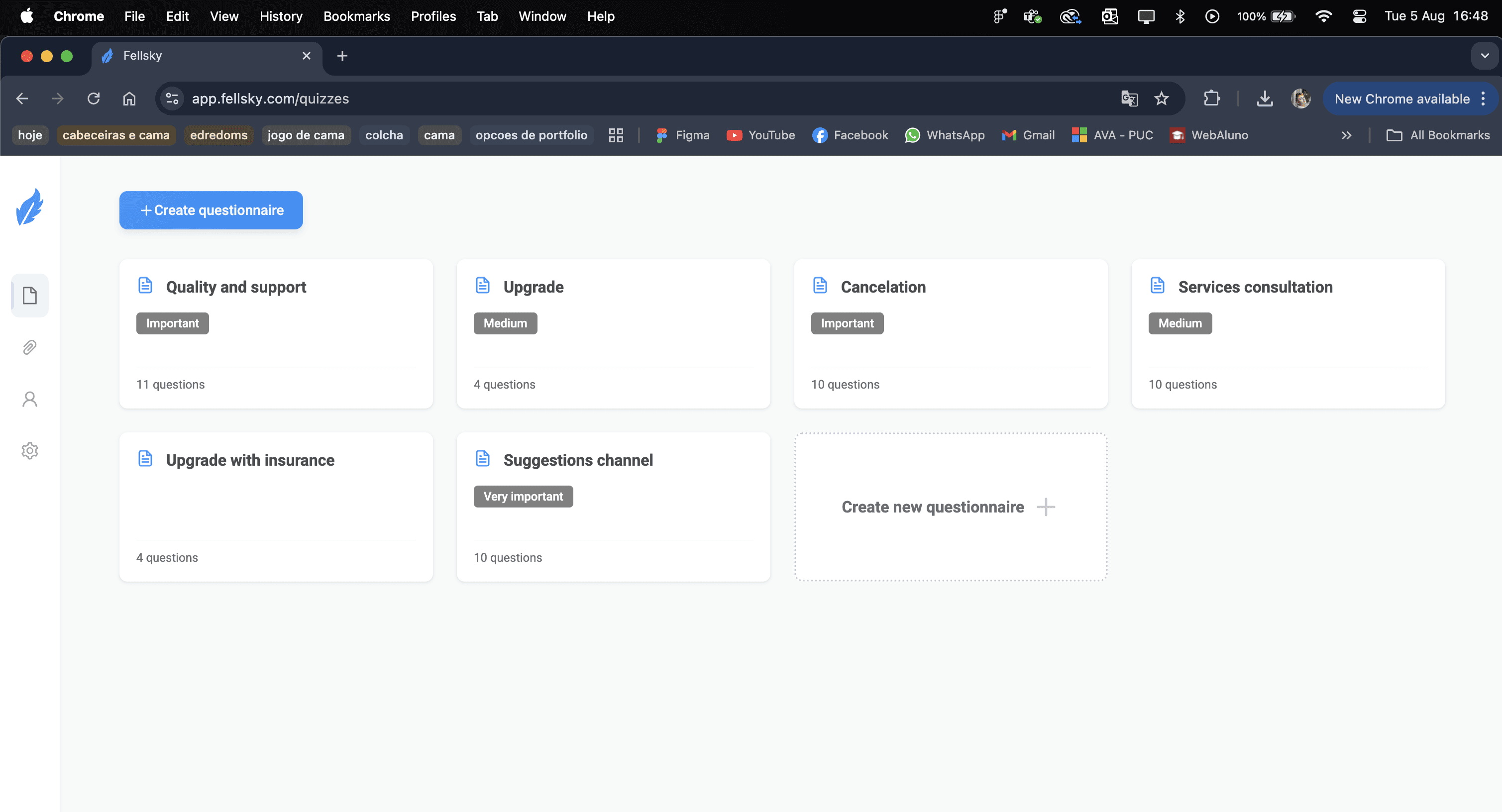Click the Cancelation card's Important tag

847,323
